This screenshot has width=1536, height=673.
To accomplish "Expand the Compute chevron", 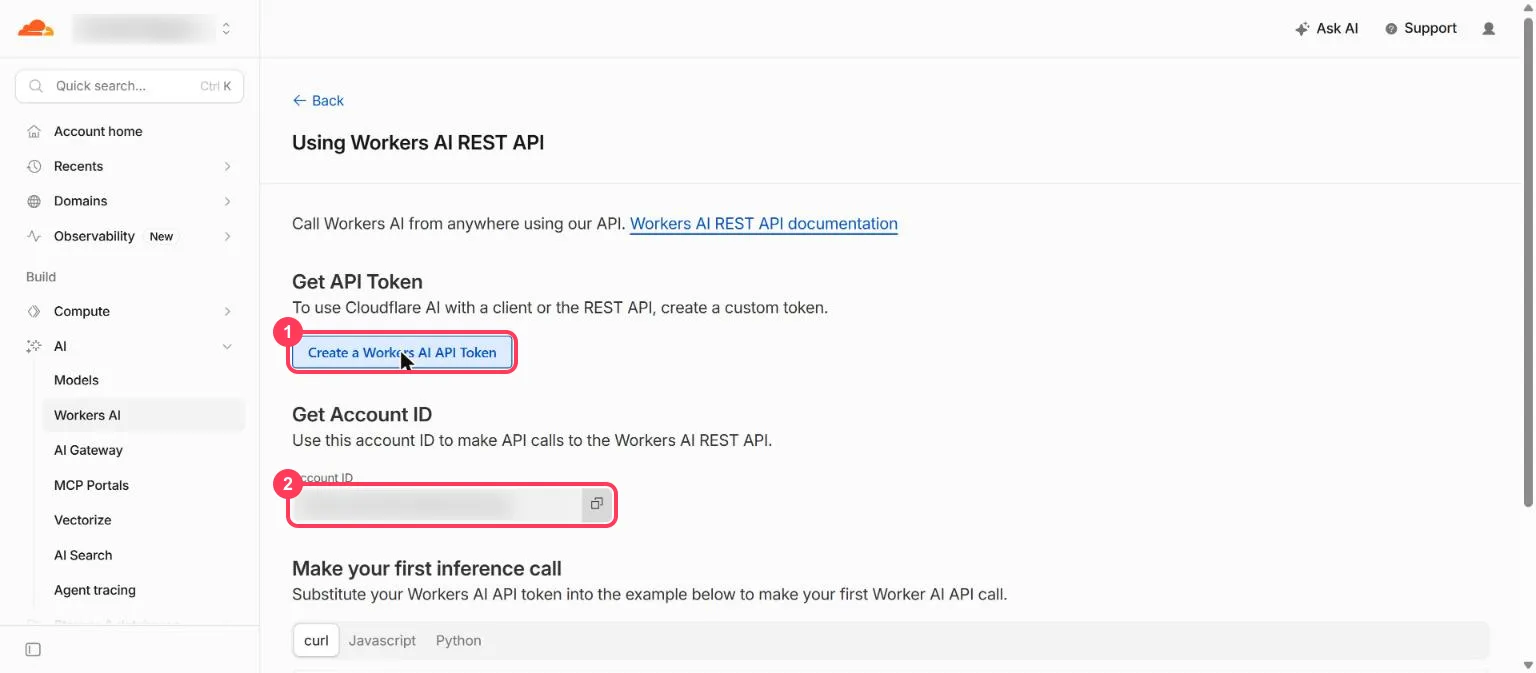I will [x=227, y=311].
